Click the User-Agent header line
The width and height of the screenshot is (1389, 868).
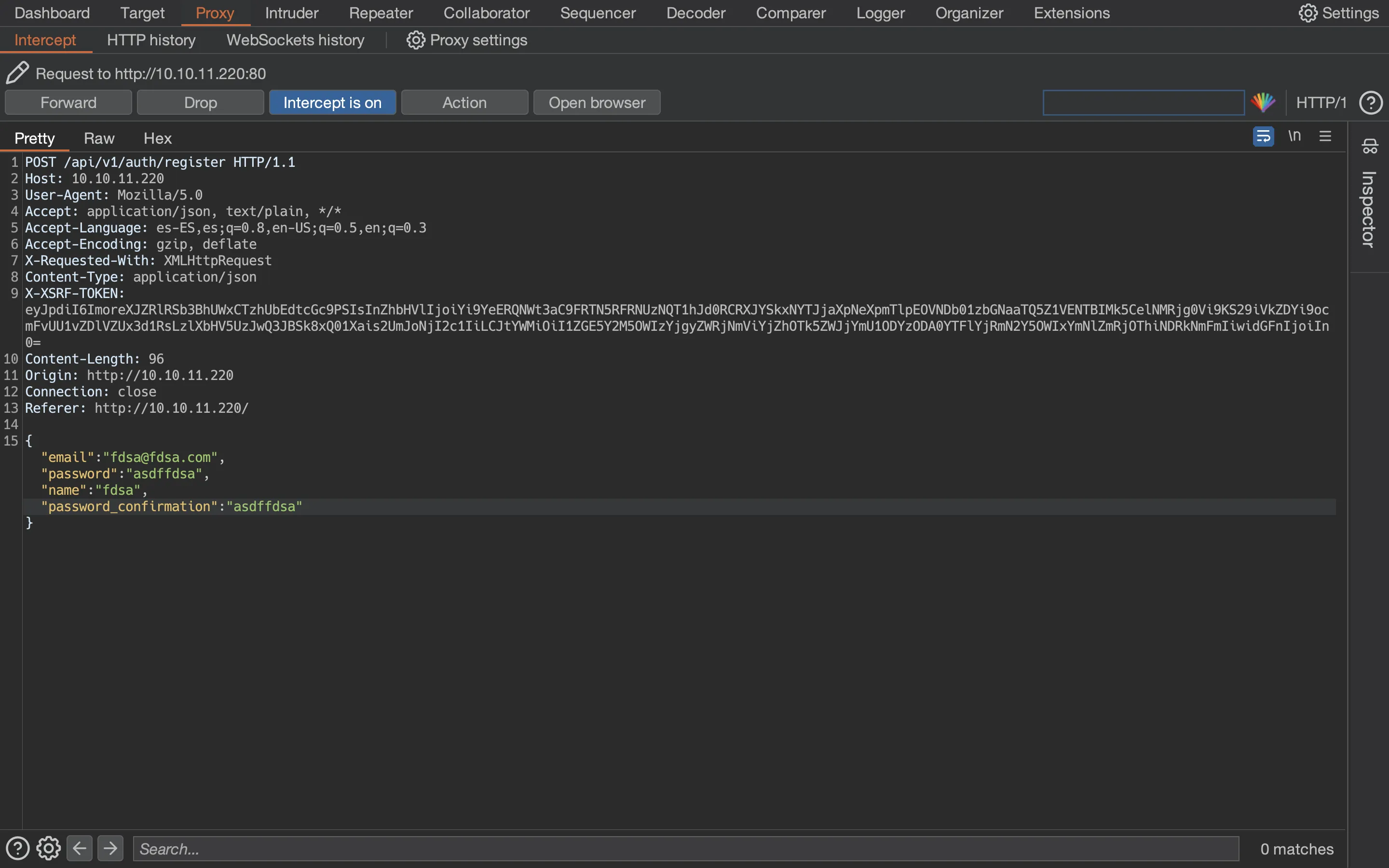click(114, 195)
